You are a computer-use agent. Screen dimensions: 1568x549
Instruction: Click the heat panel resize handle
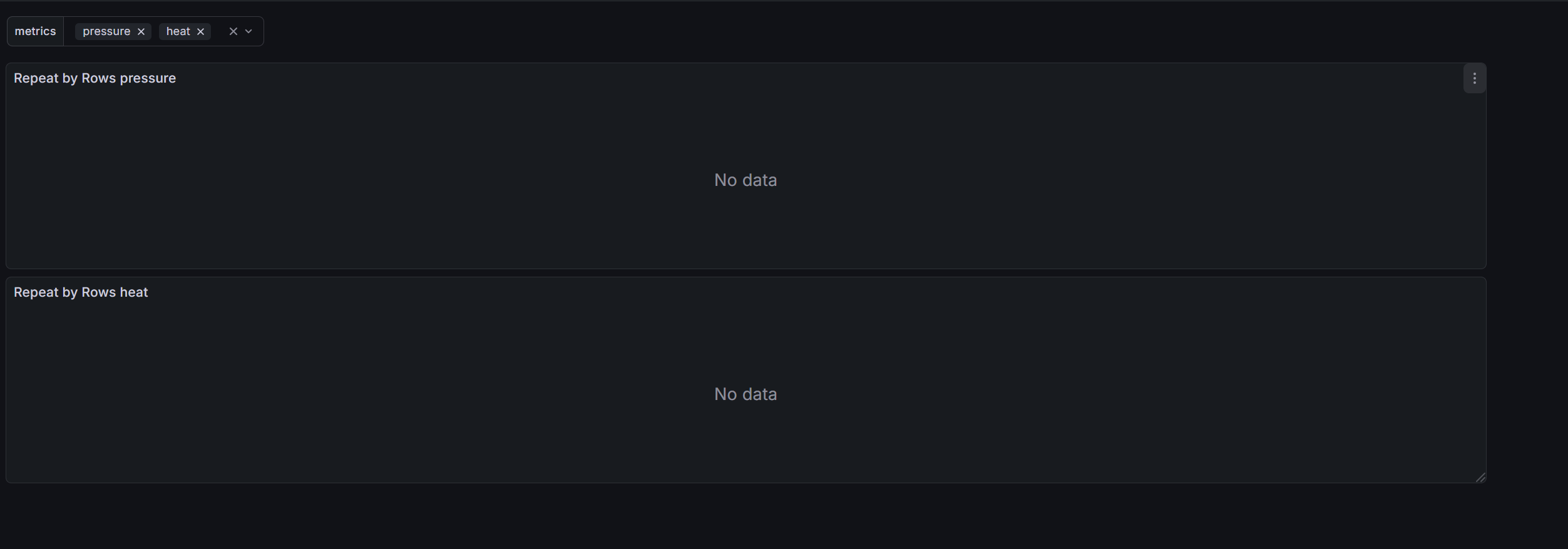1480,478
